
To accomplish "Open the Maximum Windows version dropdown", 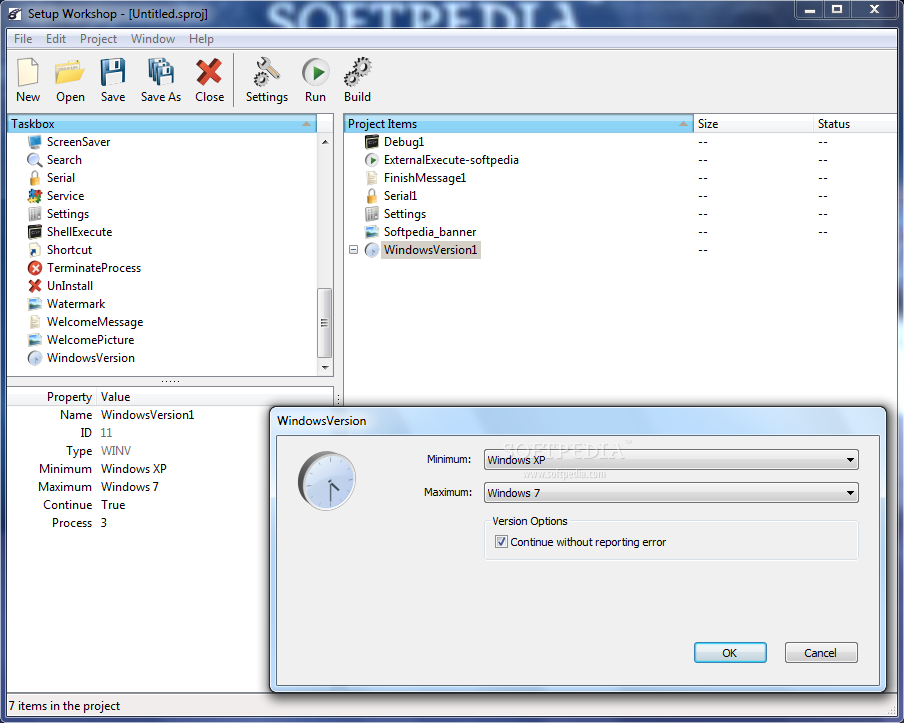I will (x=671, y=493).
